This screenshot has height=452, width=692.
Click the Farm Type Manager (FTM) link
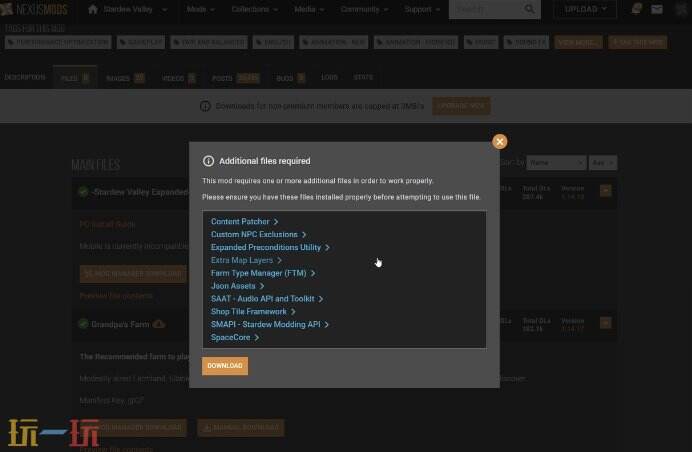pyautogui.click(x=259, y=273)
